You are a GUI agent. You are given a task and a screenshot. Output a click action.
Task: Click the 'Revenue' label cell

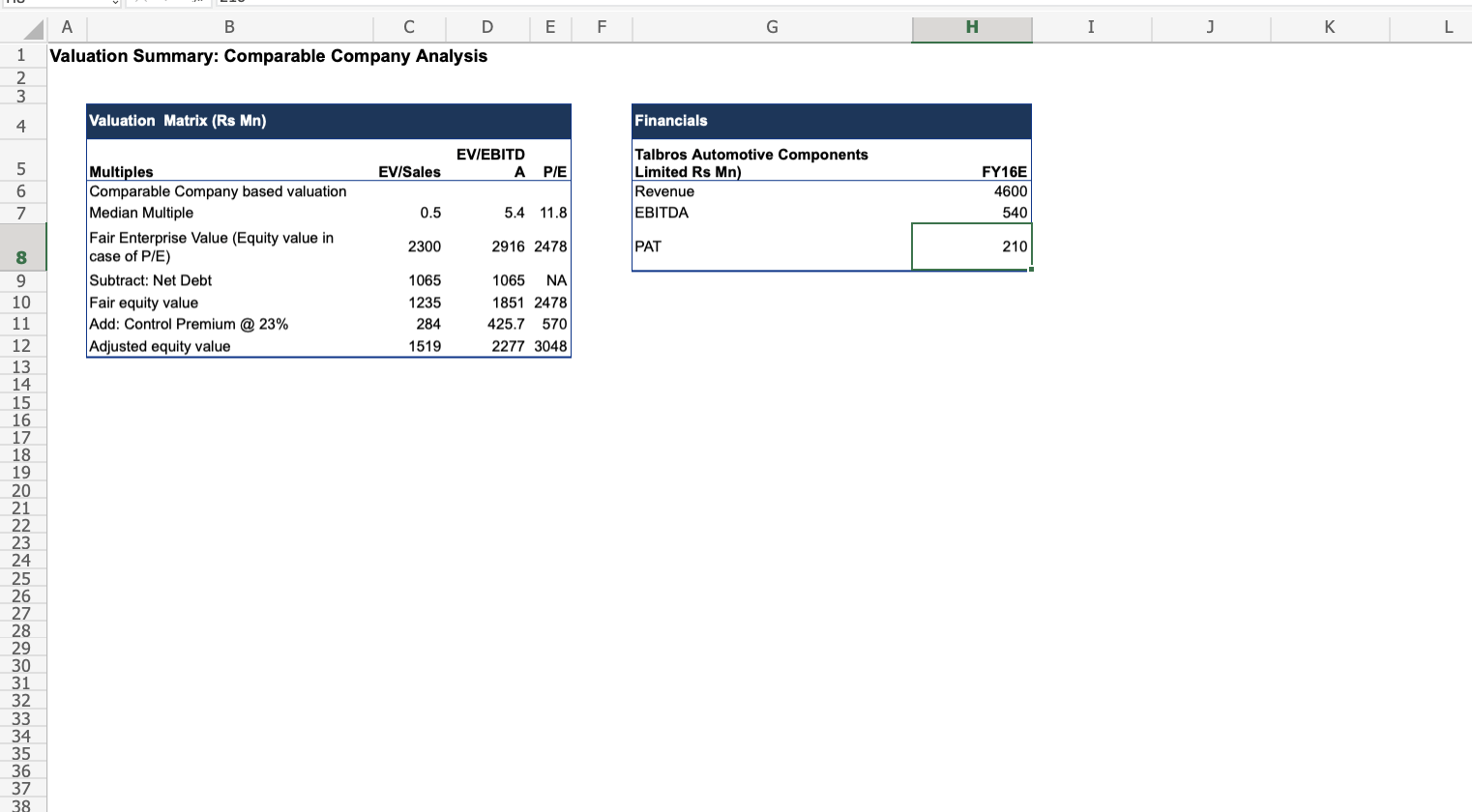pos(772,191)
